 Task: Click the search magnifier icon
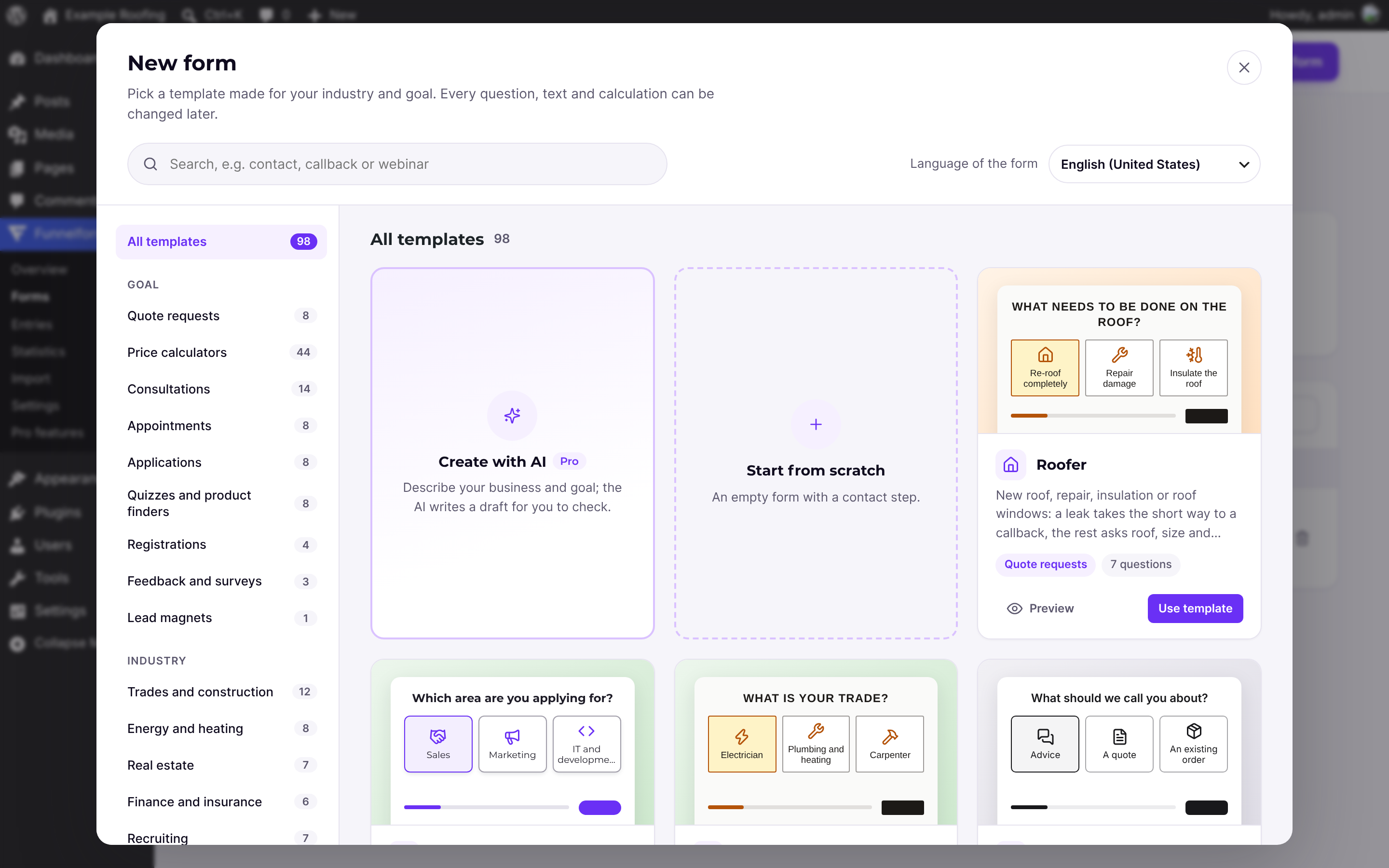(x=150, y=164)
